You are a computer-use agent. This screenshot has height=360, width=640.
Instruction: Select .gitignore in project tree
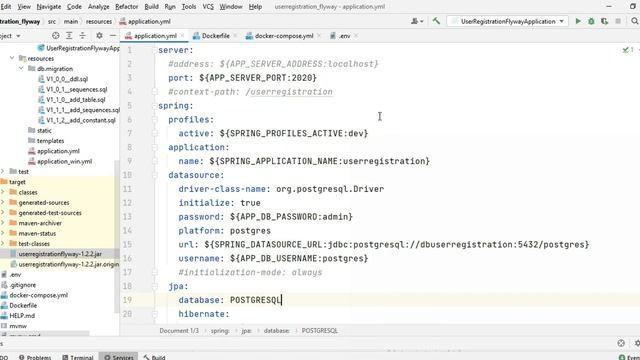[x=22, y=285]
